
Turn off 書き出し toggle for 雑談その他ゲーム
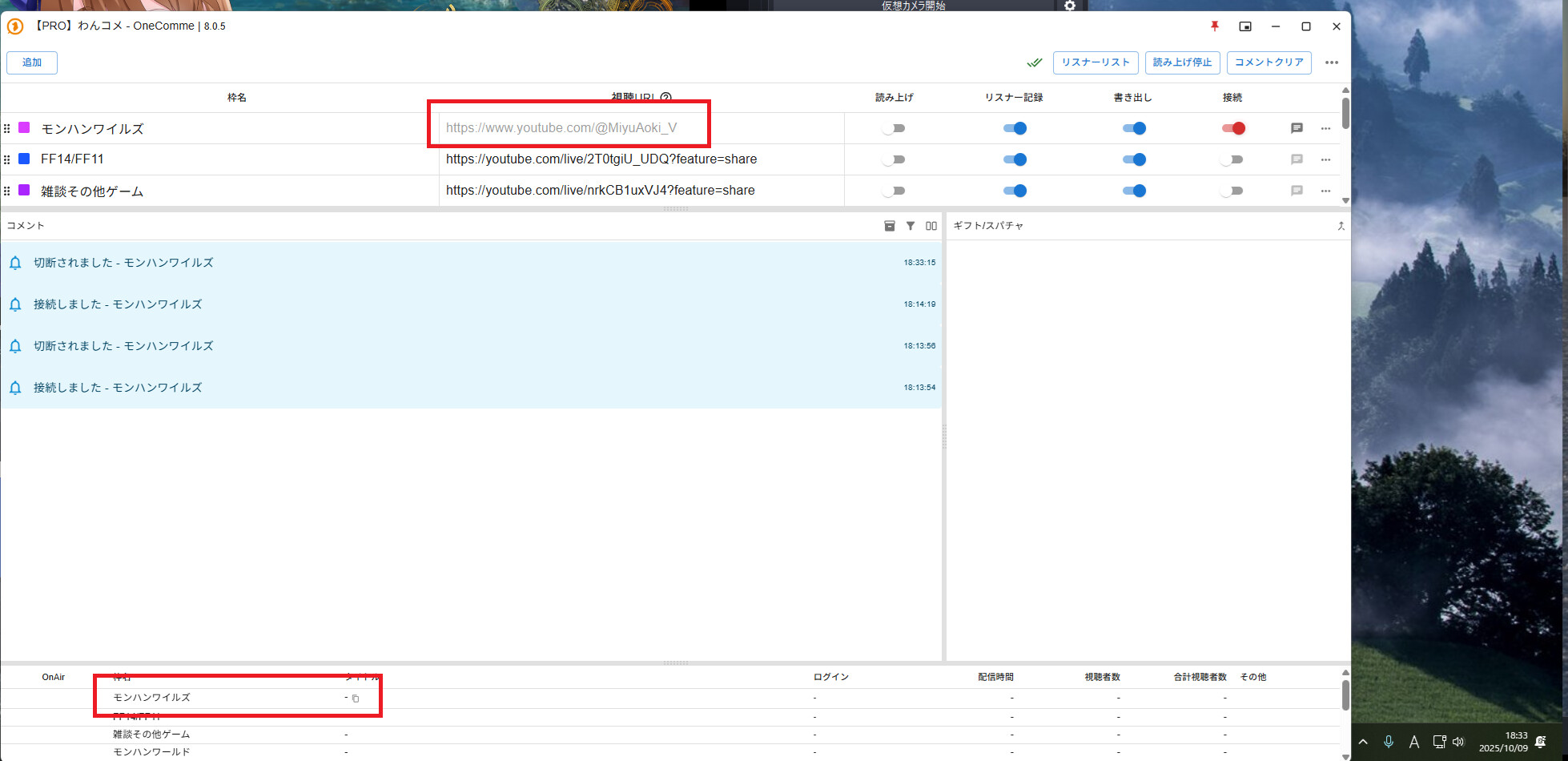point(1134,191)
